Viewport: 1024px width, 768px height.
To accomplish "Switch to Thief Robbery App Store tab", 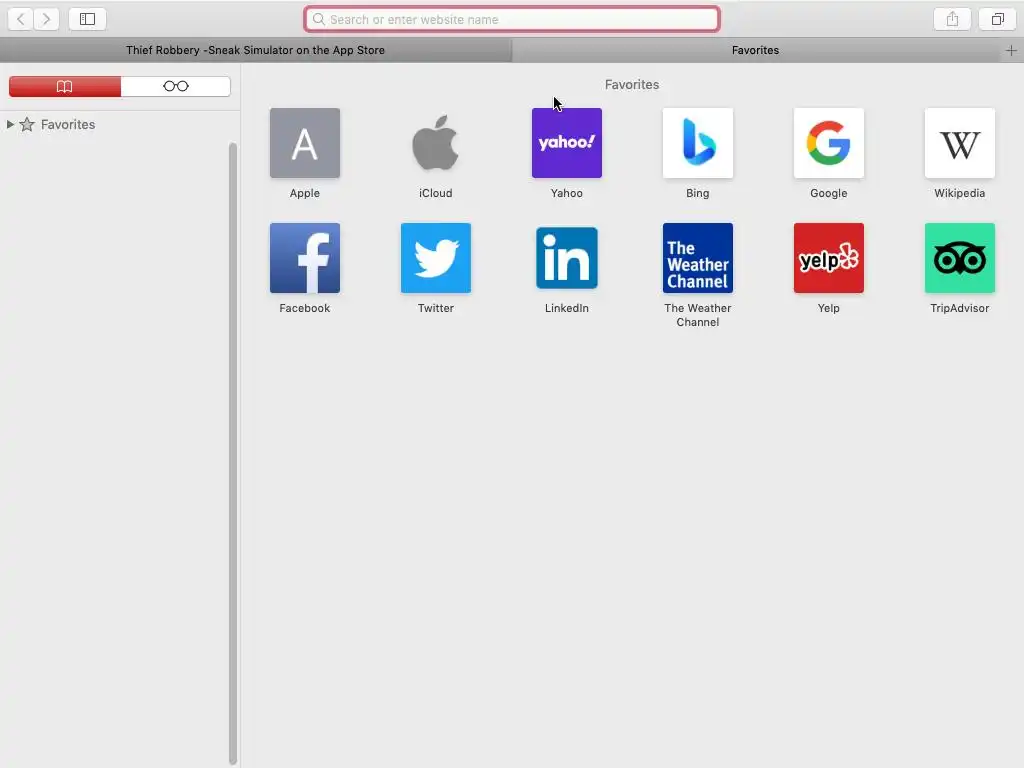I will coord(255,50).
